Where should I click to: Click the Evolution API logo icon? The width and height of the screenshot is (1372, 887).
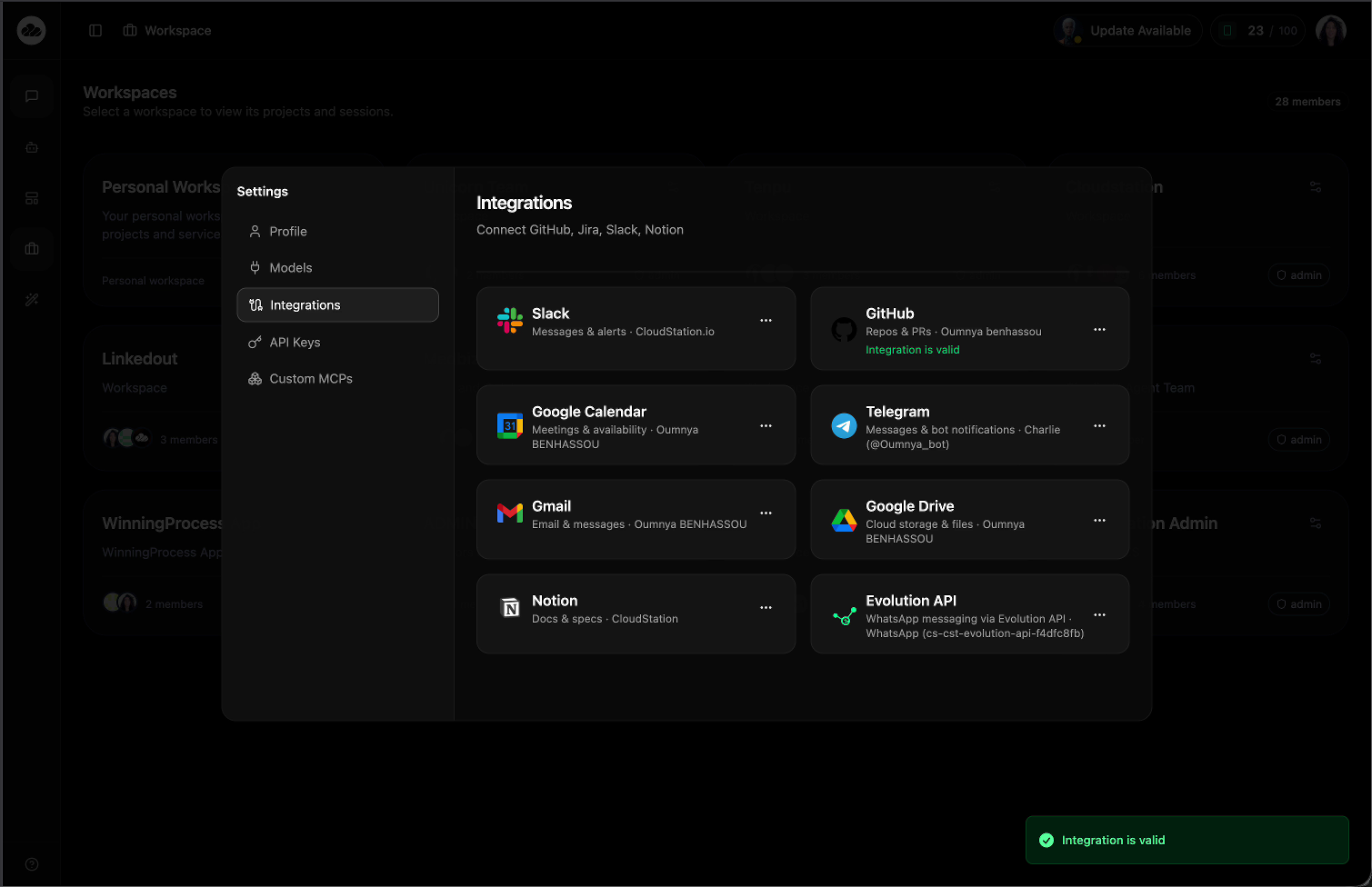click(x=844, y=616)
